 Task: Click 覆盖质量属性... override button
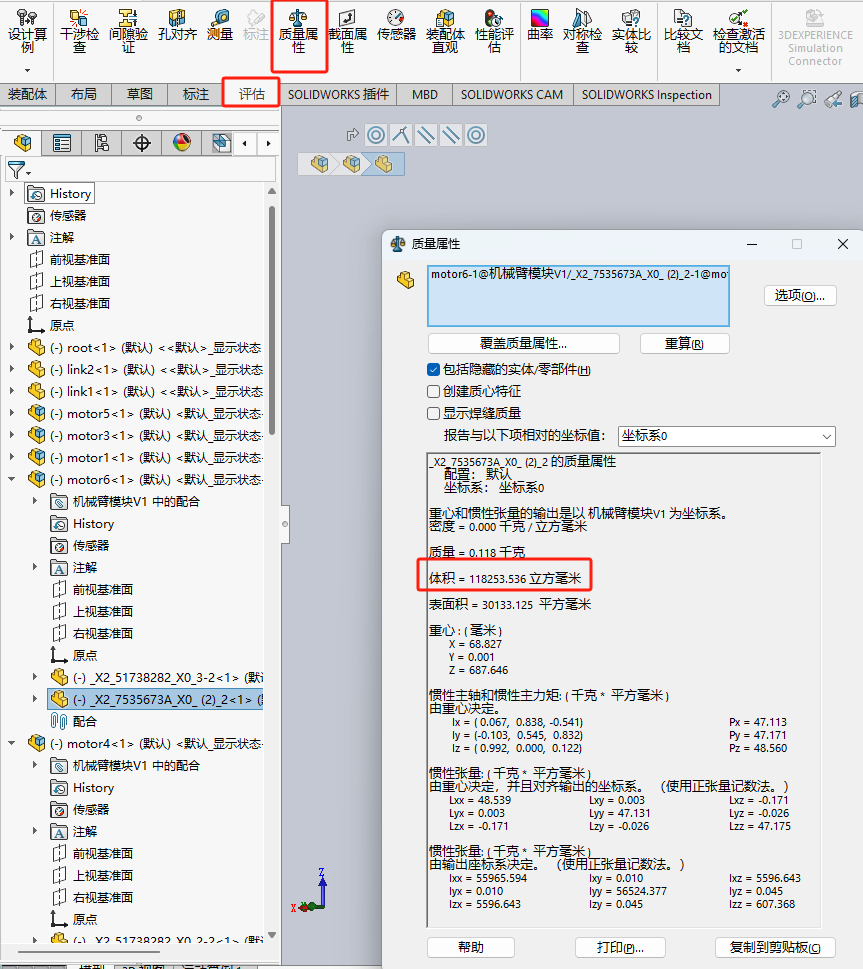(x=524, y=344)
